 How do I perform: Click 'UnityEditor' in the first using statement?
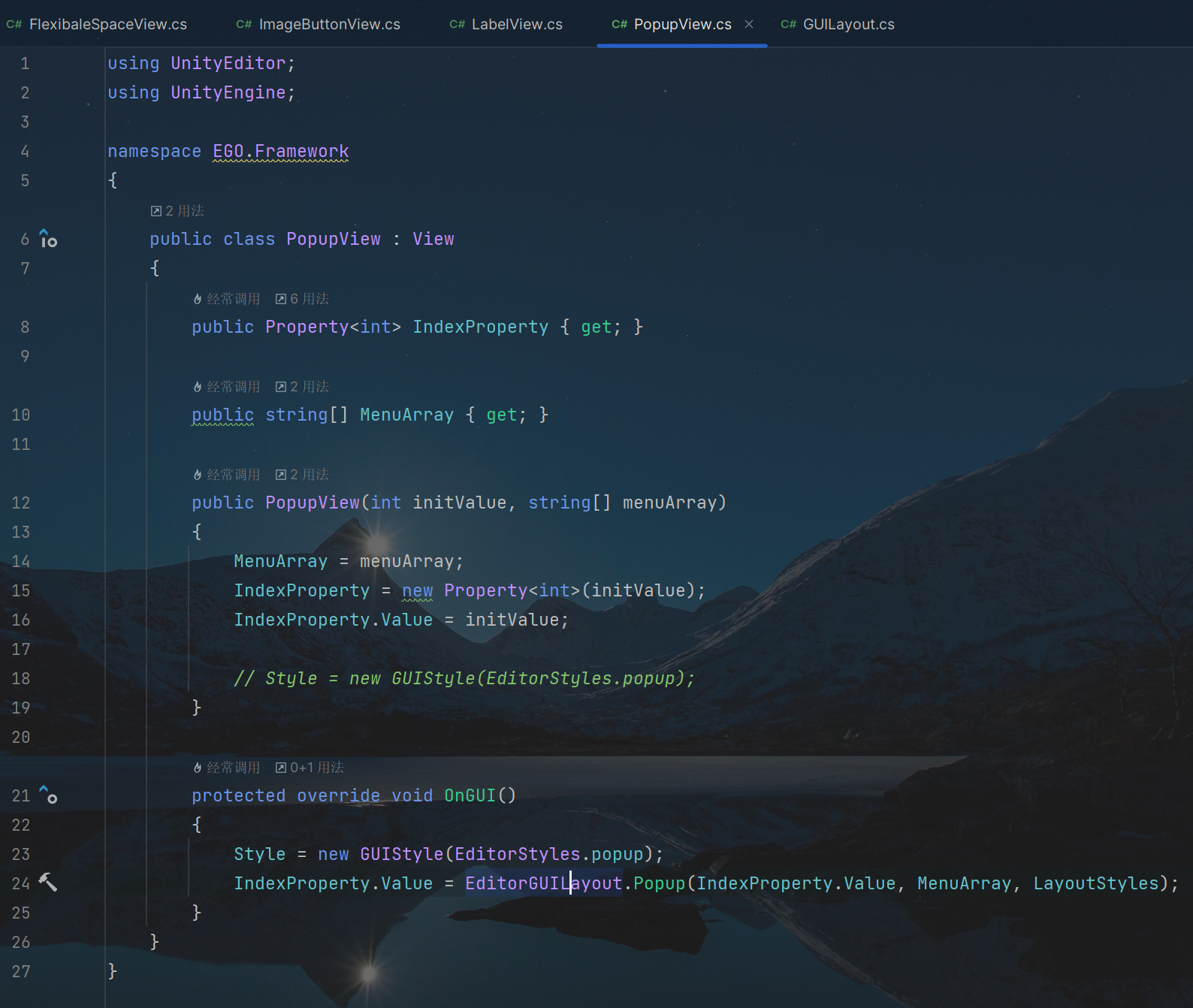(228, 63)
